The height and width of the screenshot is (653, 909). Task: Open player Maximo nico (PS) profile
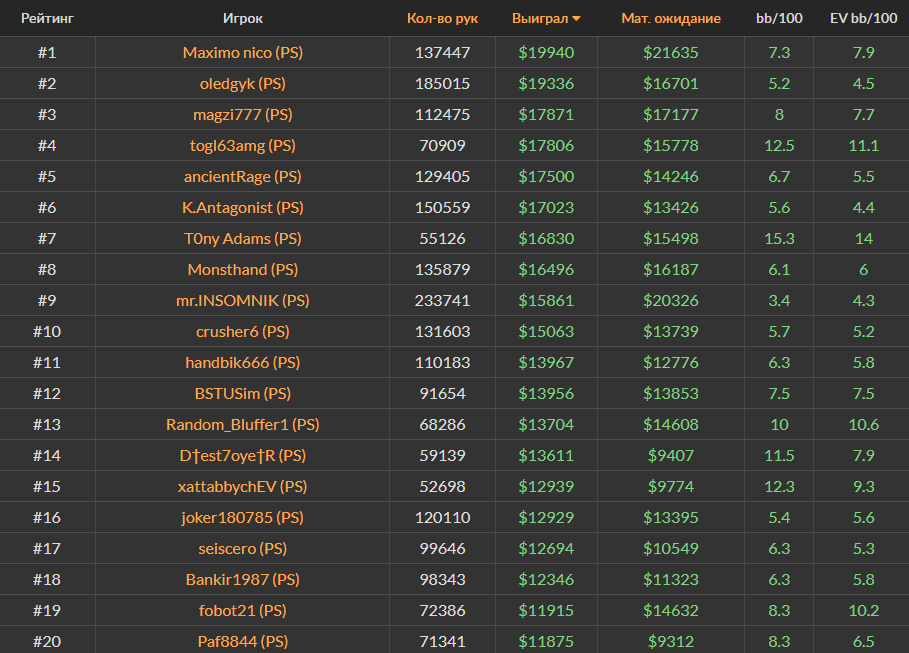243,52
